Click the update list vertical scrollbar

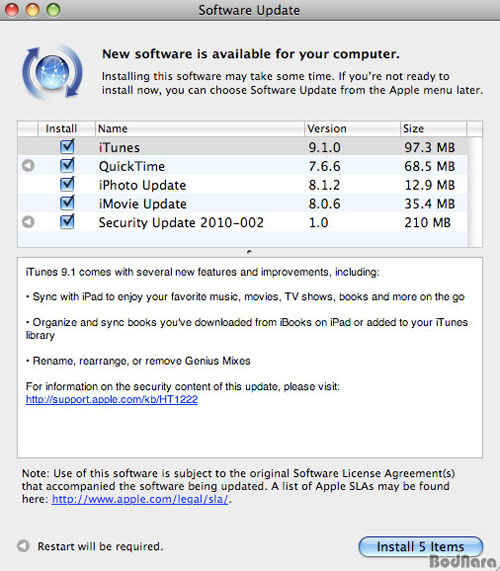(x=475, y=192)
